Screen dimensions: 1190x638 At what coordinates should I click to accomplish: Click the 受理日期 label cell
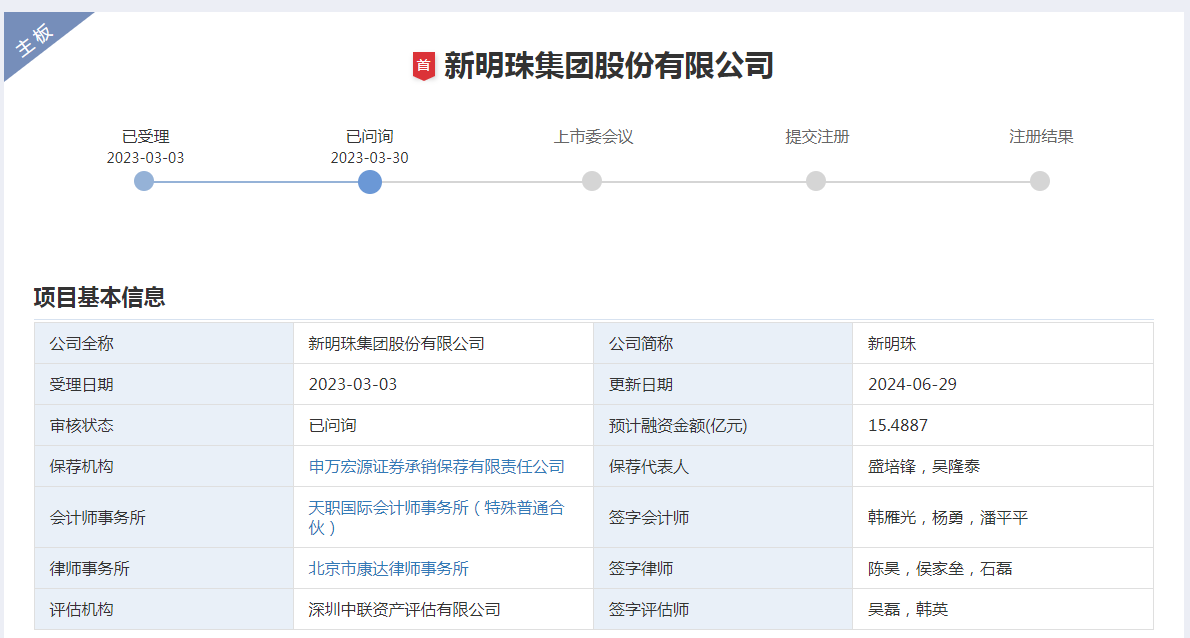point(164,385)
